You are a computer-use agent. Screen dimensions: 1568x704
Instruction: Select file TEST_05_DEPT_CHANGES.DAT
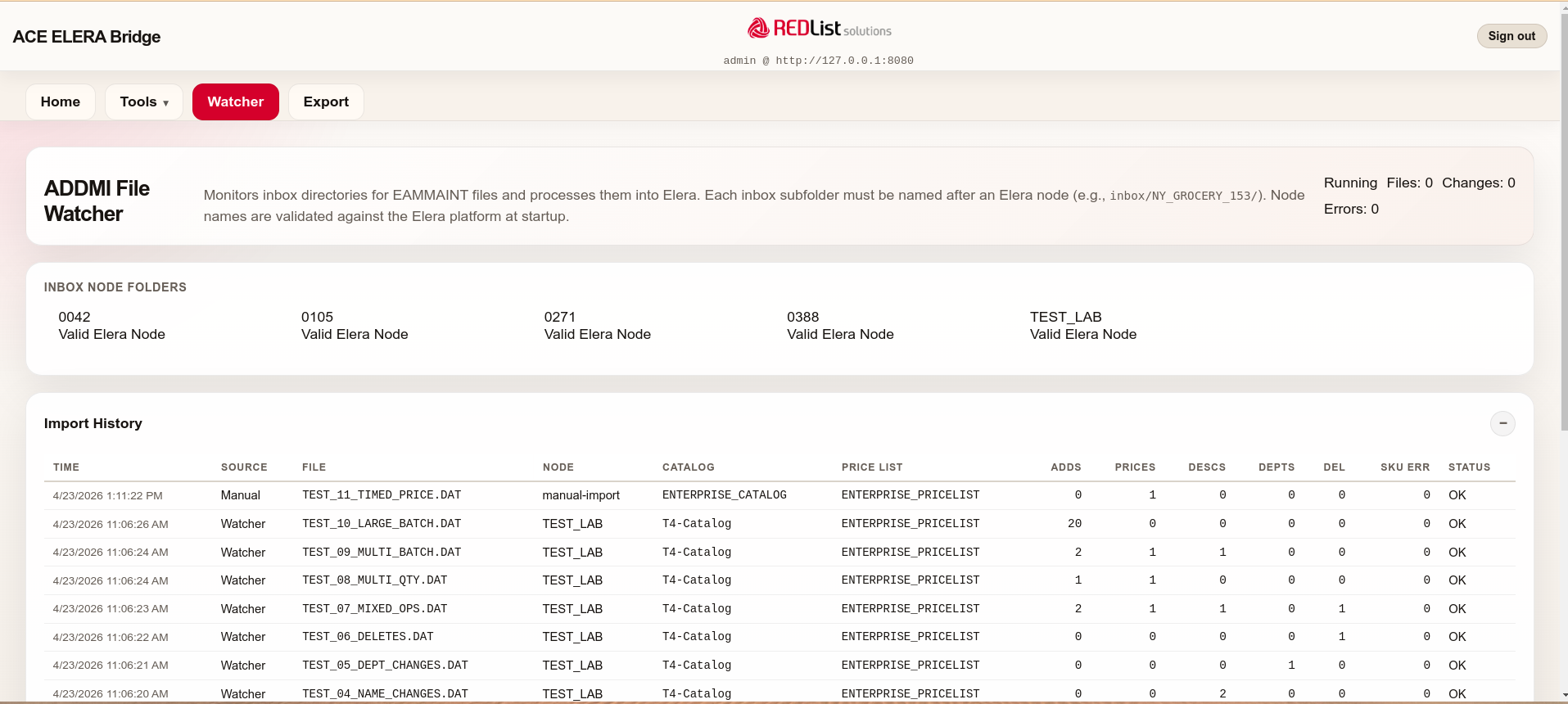tap(385, 666)
